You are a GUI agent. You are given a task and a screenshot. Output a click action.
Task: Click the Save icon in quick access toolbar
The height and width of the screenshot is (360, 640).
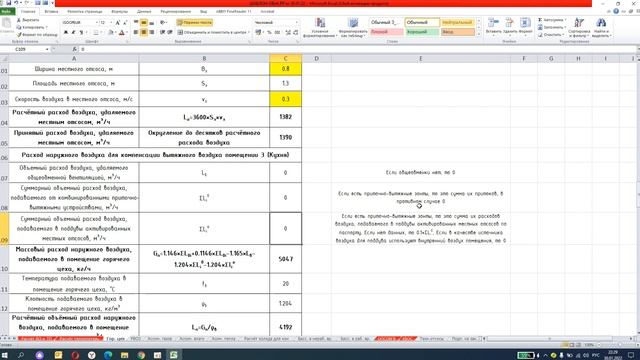[8, 3]
